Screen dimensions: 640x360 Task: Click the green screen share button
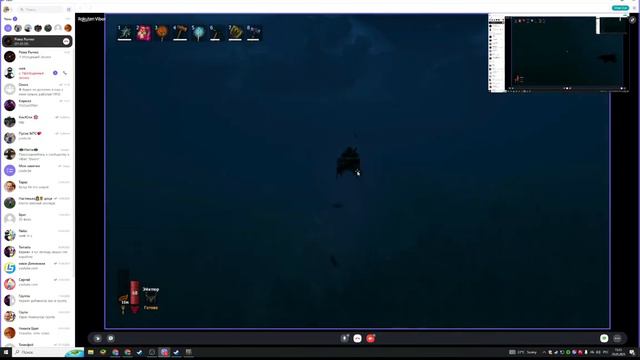(x=604, y=338)
